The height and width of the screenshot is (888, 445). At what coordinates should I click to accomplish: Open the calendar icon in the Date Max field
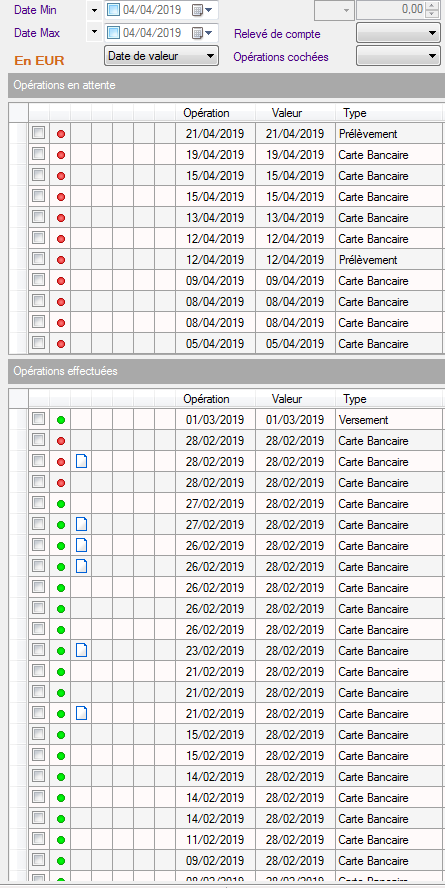[197, 33]
